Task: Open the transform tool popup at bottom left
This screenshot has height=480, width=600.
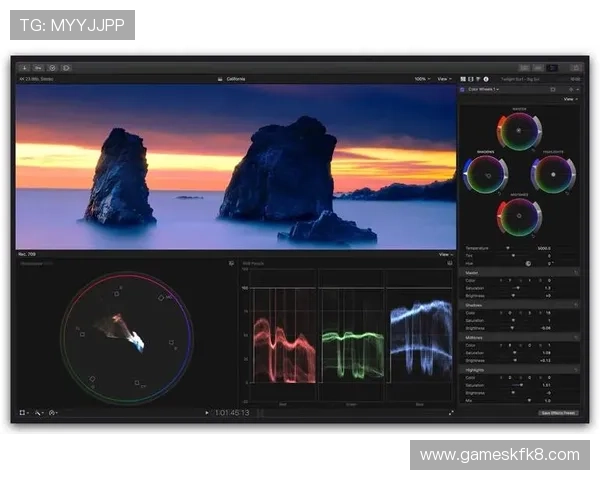Action: pyautogui.click(x=25, y=412)
